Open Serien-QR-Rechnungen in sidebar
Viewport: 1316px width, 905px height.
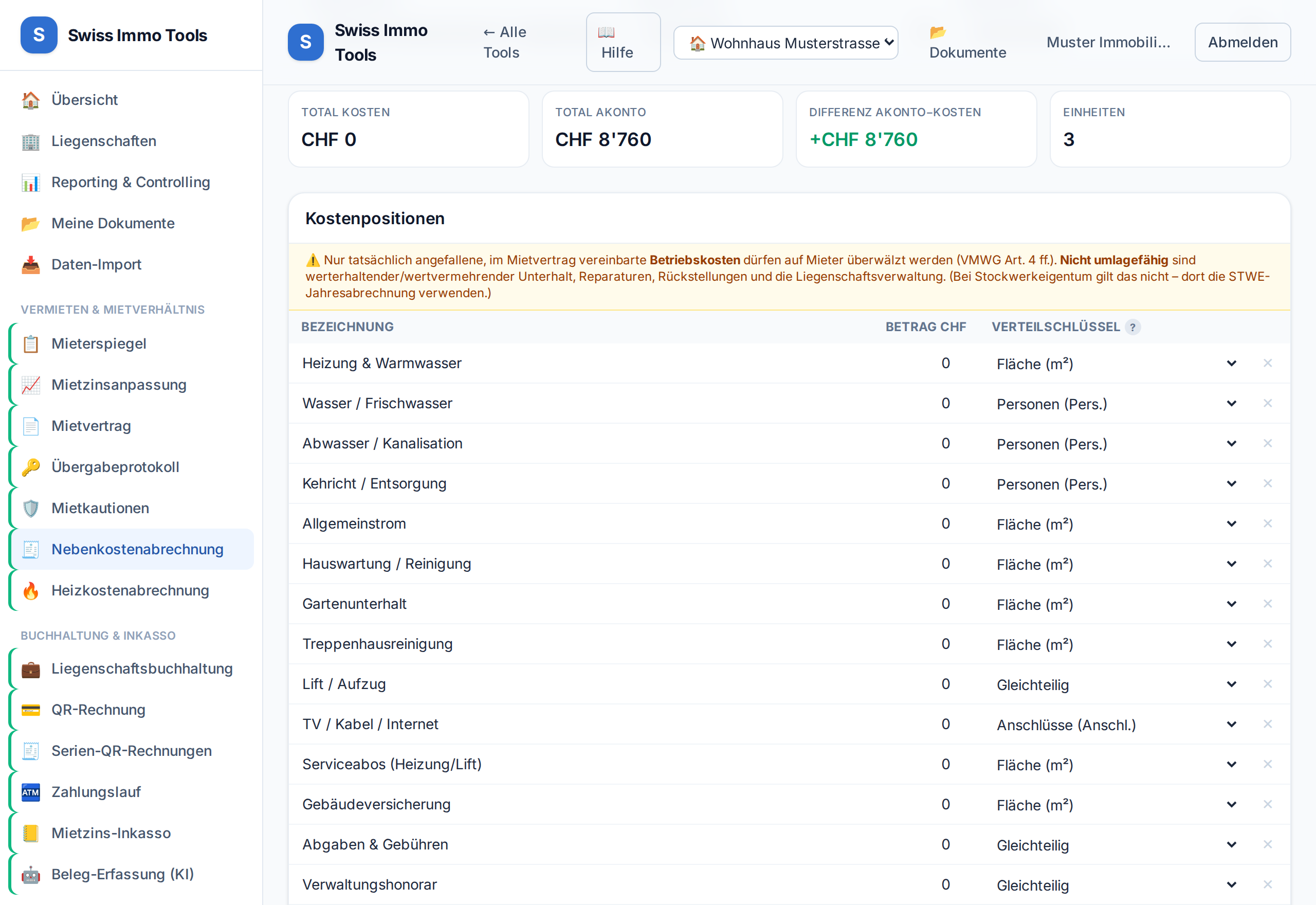(x=132, y=751)
